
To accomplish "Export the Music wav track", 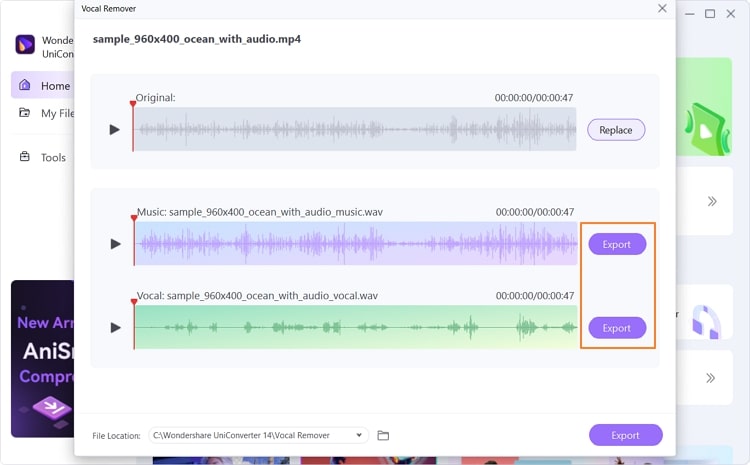I will (617, 244).
